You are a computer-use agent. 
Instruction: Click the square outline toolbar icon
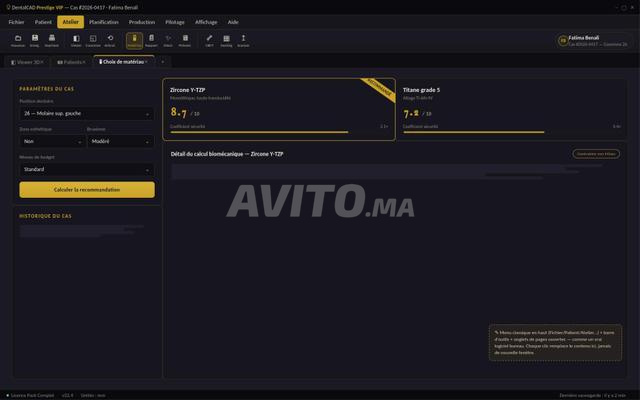[x=93, y=40]
